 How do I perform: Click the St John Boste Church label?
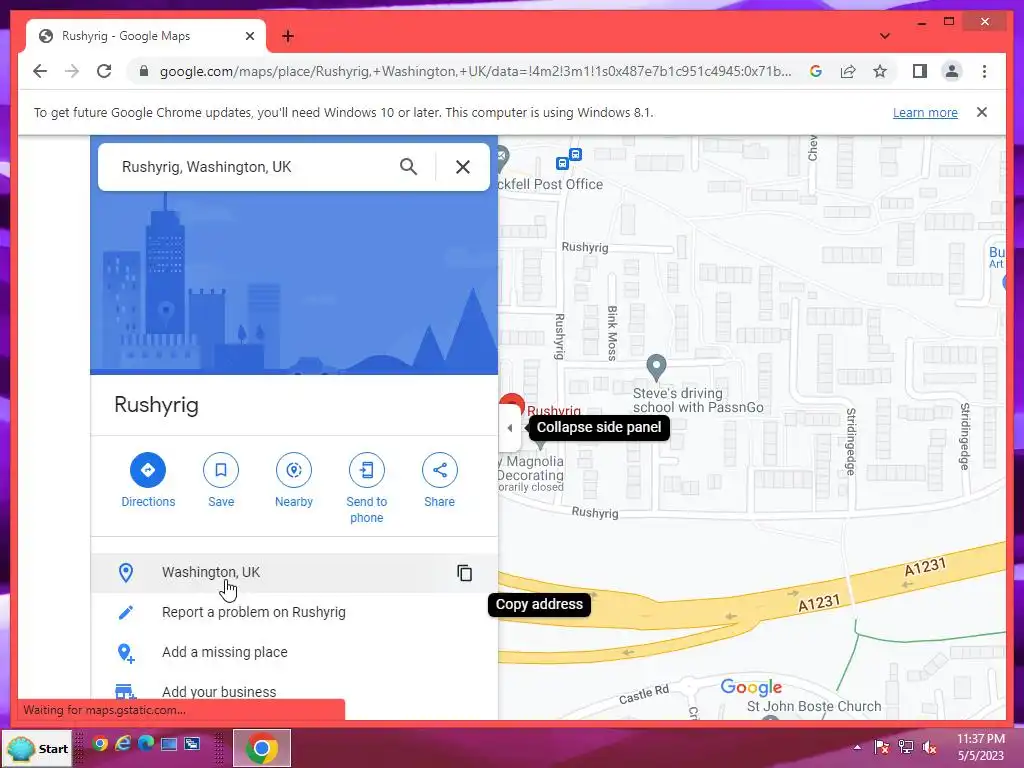pos(814,706)
